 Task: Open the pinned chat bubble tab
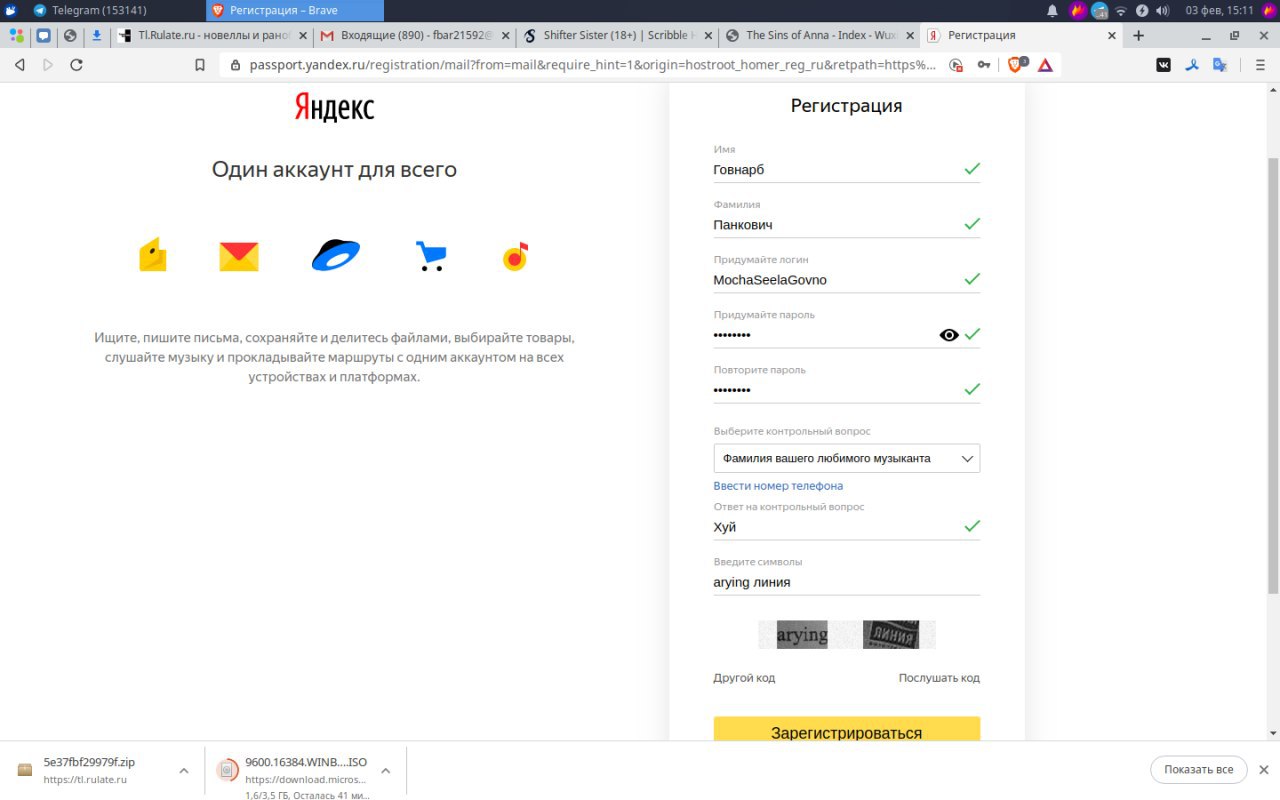pos(44,35)
